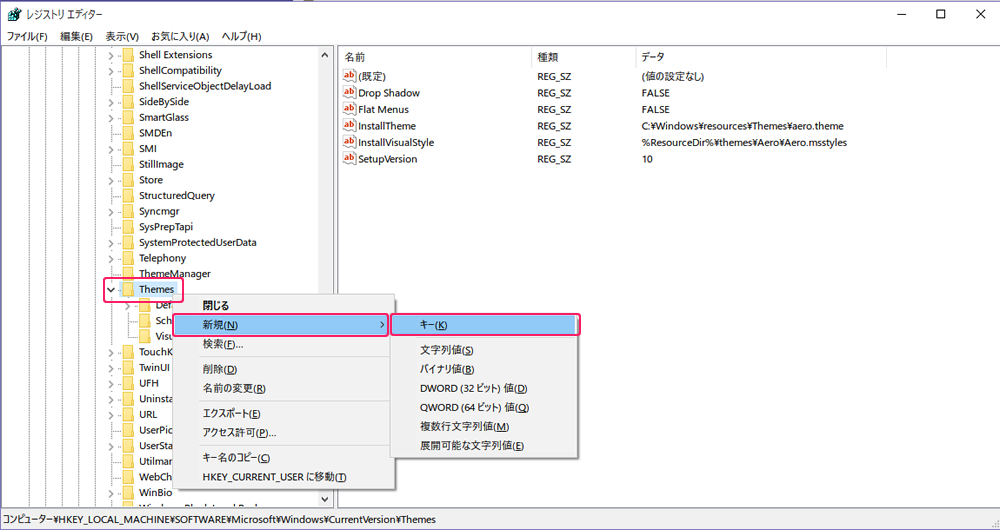
Task: Click the ShellServiceObjectDelayLoad folder icon
Action: click(x=128, y=86)
